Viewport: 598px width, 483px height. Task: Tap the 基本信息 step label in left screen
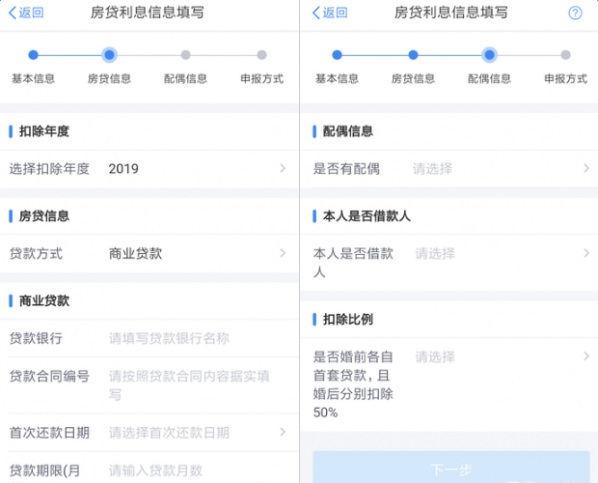point(33,79)
